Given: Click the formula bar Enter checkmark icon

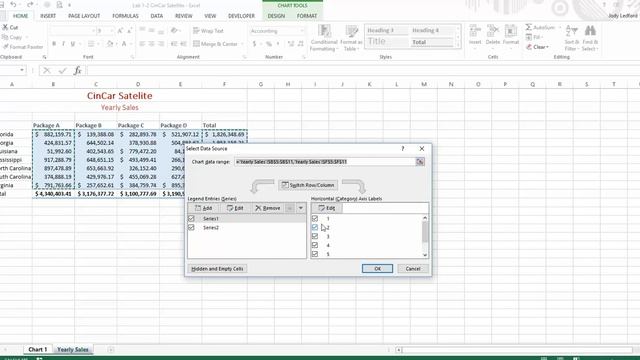Looking at the screenshot, I should tap(62, 71).
